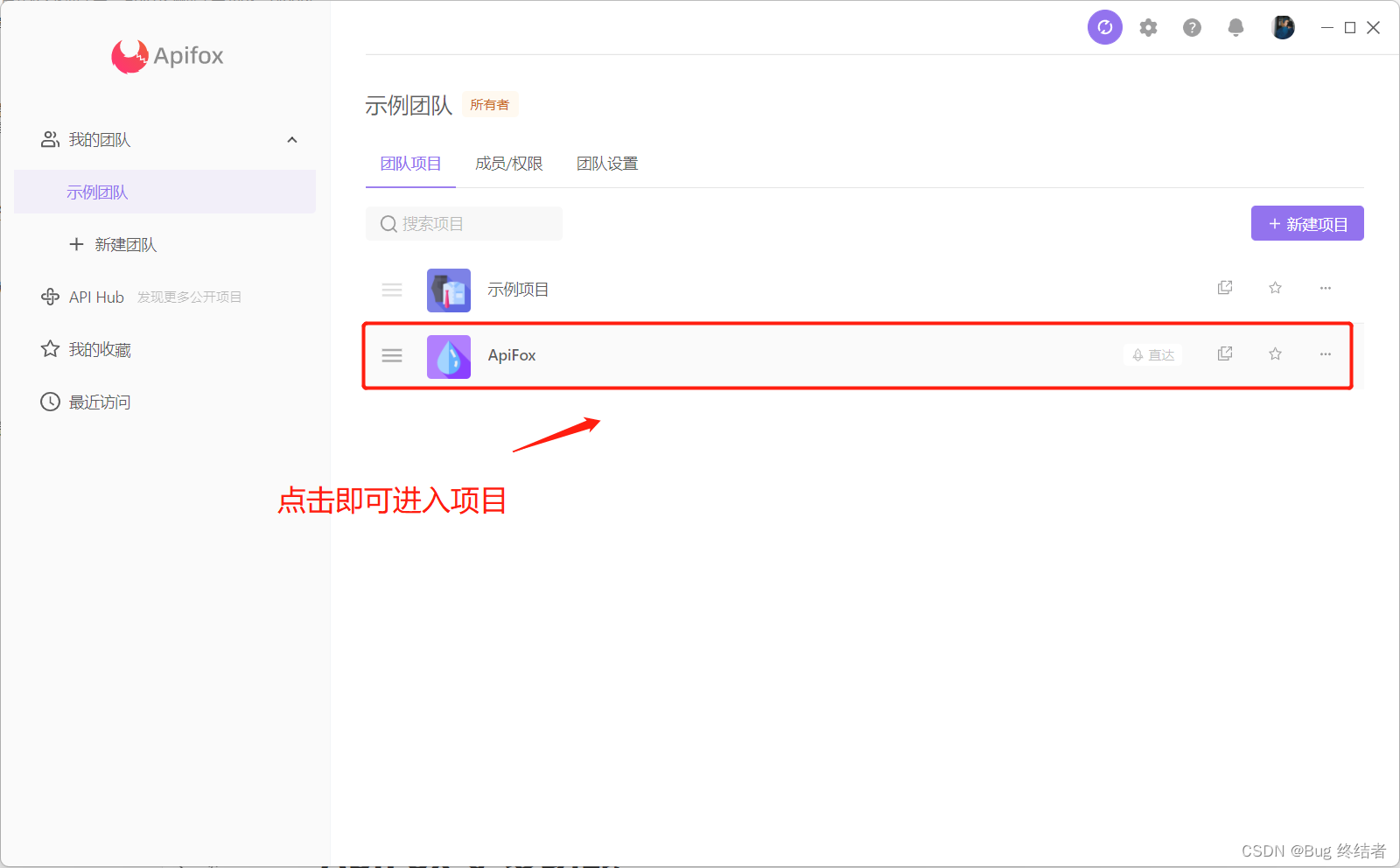Open more options for 示例项目

[x=1326, y=288]
